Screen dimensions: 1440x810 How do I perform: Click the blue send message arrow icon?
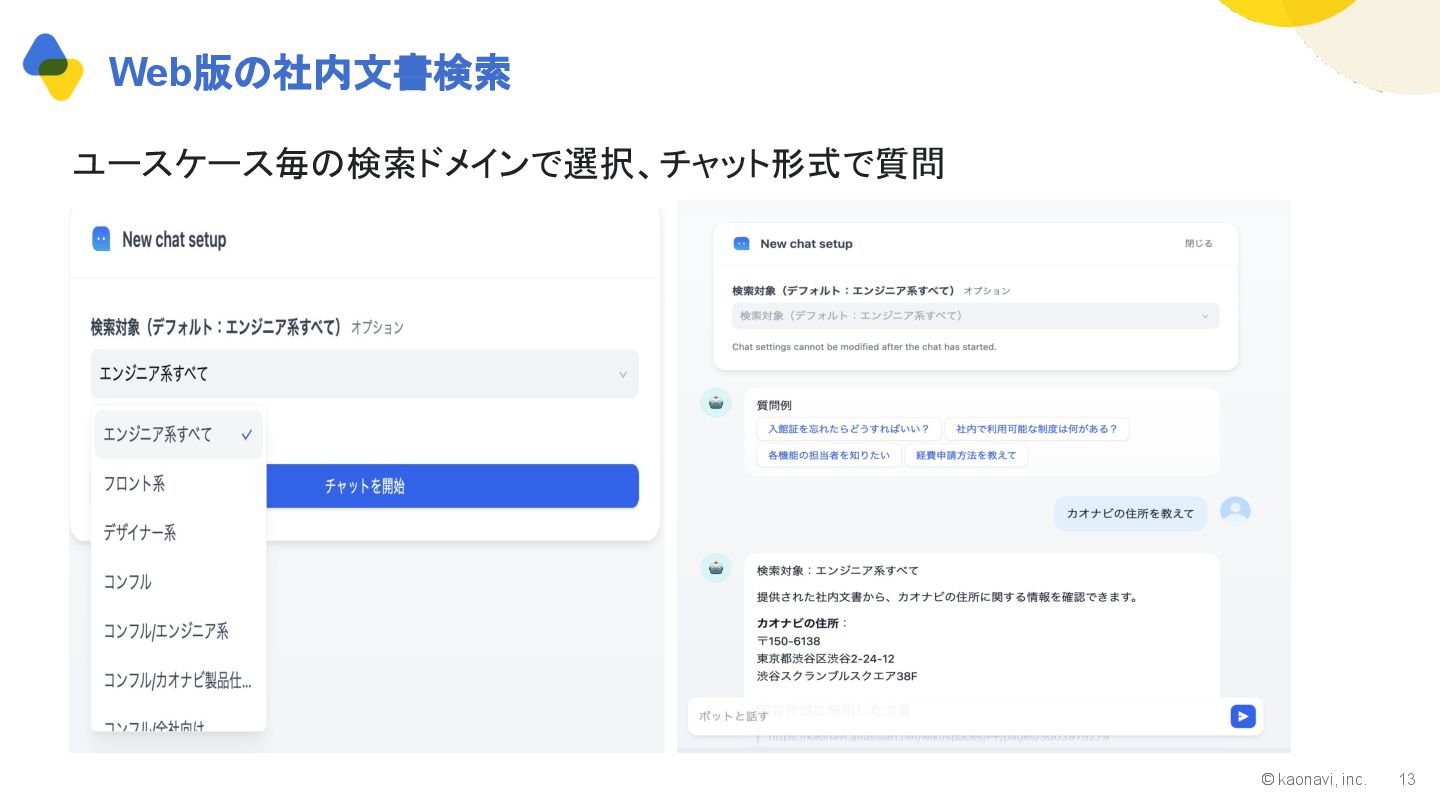(x=1242, y=716)
